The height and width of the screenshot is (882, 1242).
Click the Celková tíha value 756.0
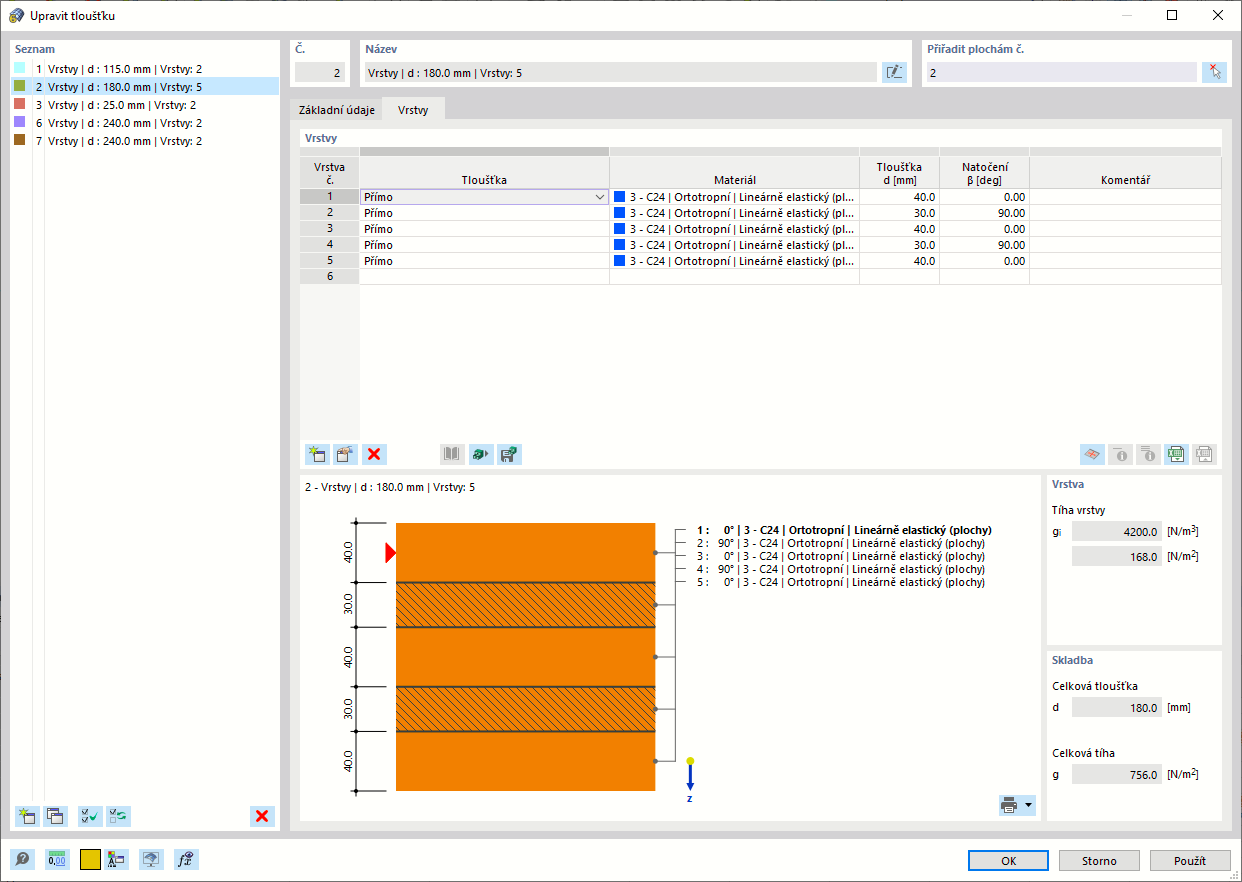point(1117,774)
